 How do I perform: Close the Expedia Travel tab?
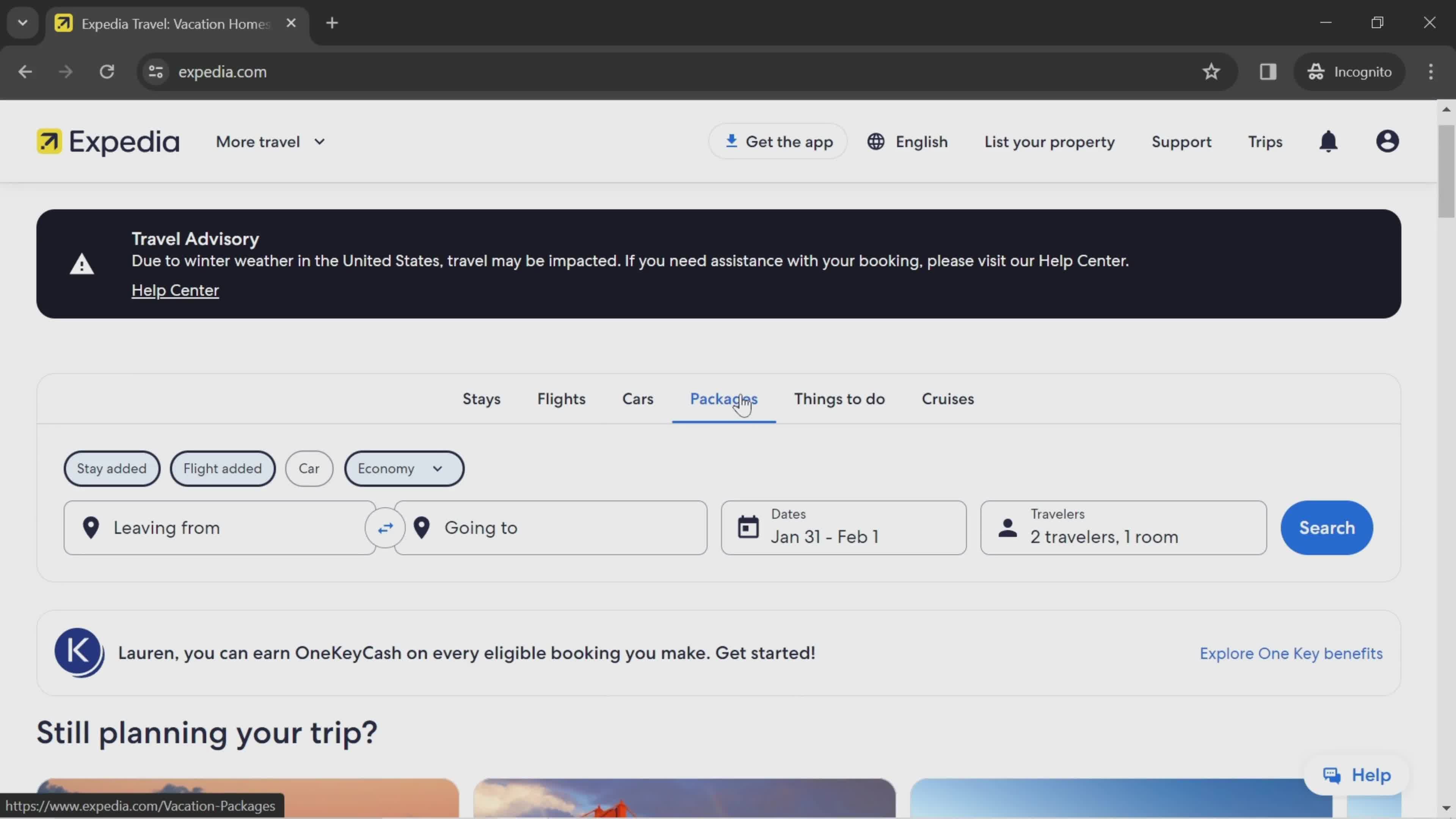(x=291, y=23)
